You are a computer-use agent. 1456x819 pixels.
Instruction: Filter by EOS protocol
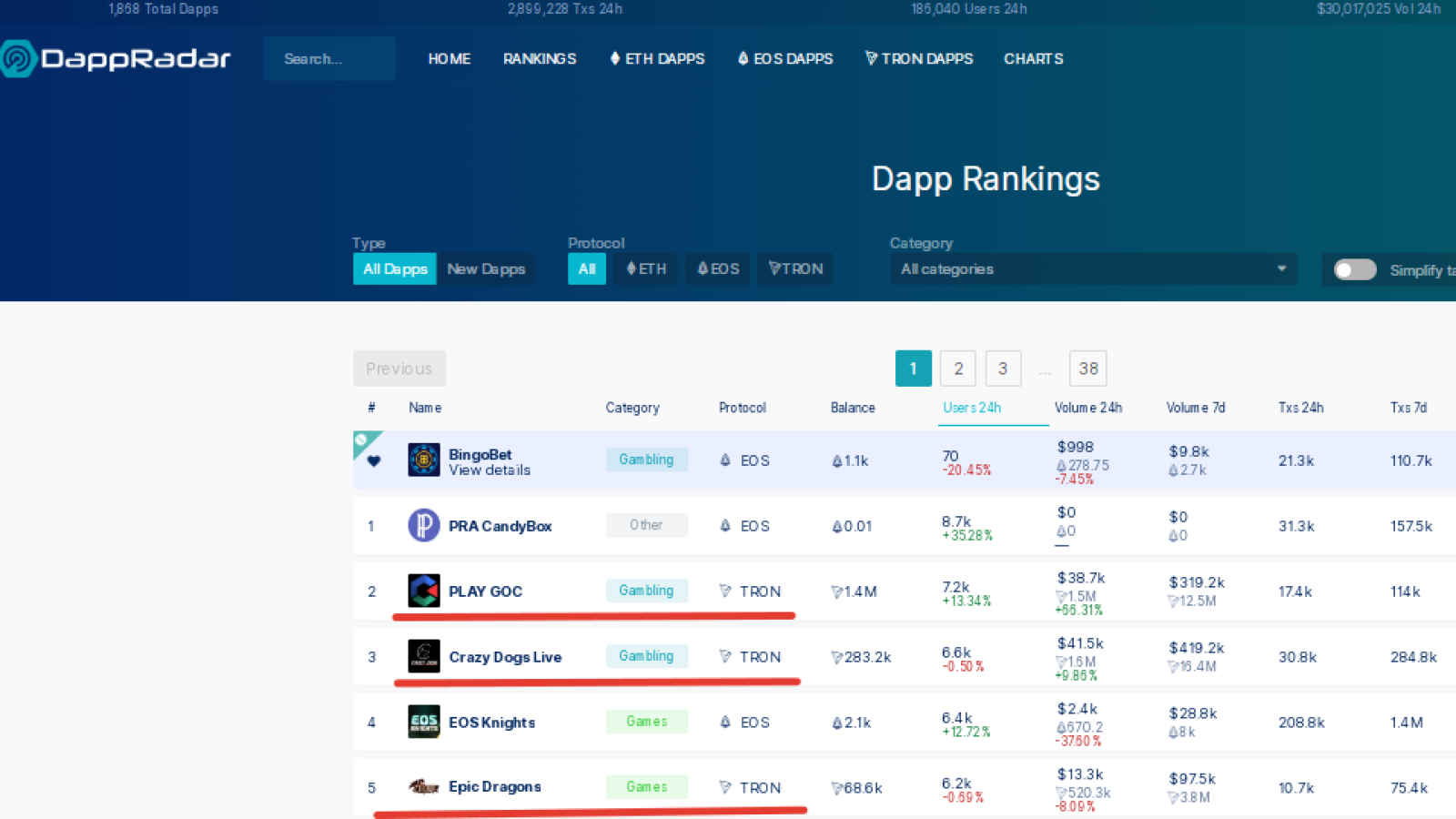tap(718, 269)
